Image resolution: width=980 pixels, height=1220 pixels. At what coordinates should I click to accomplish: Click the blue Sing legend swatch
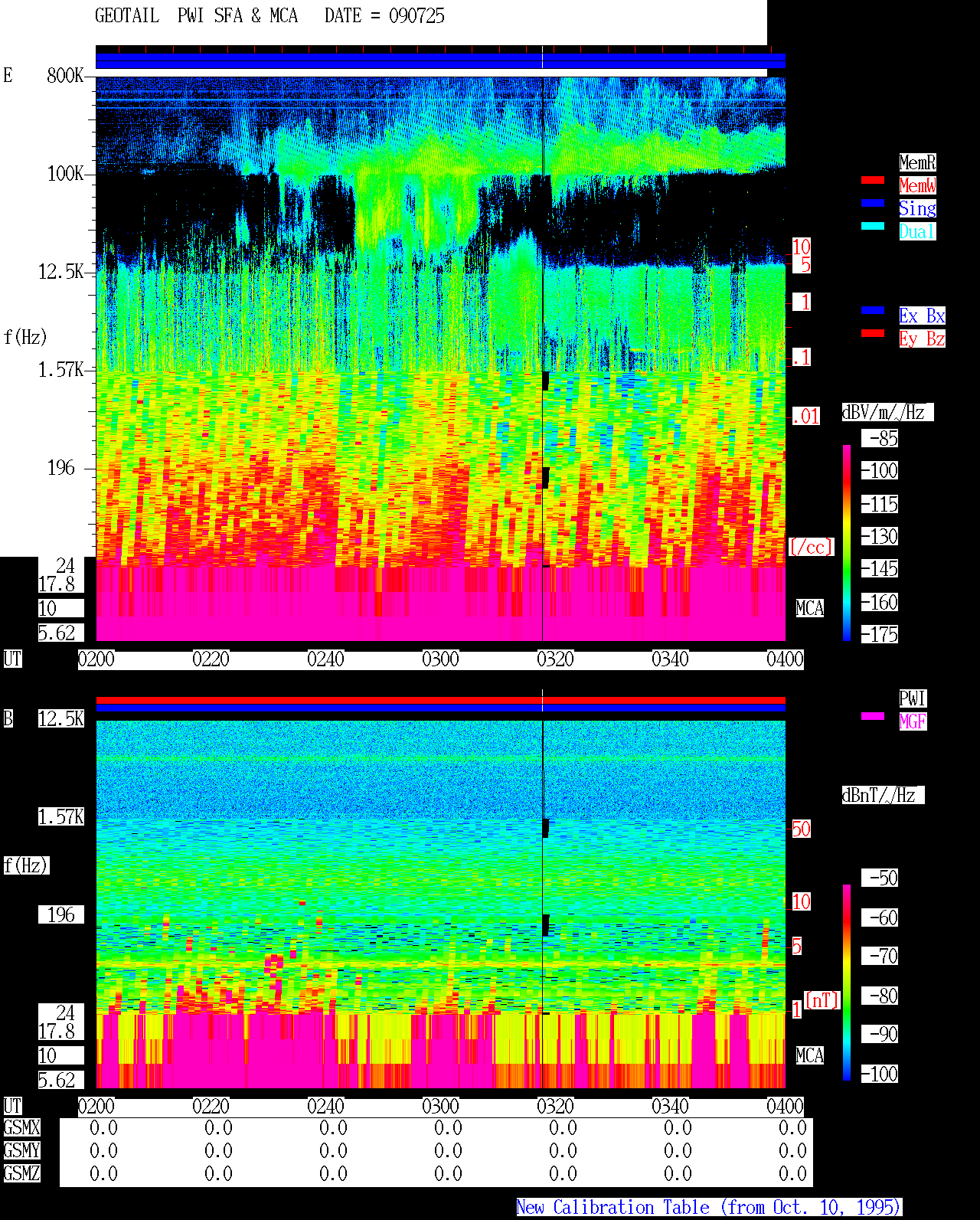tap(873, 203)
